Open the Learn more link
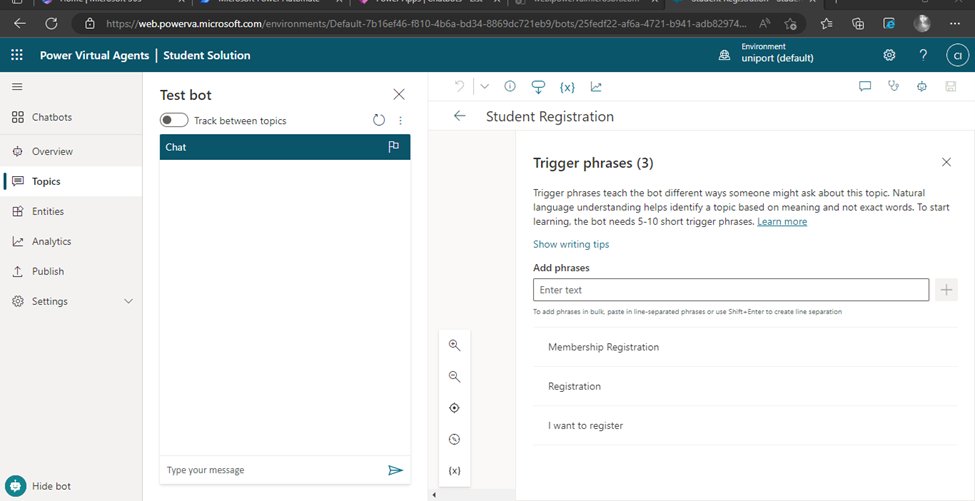The height and width of the screenshot is (501, 975). click(782, 221)
